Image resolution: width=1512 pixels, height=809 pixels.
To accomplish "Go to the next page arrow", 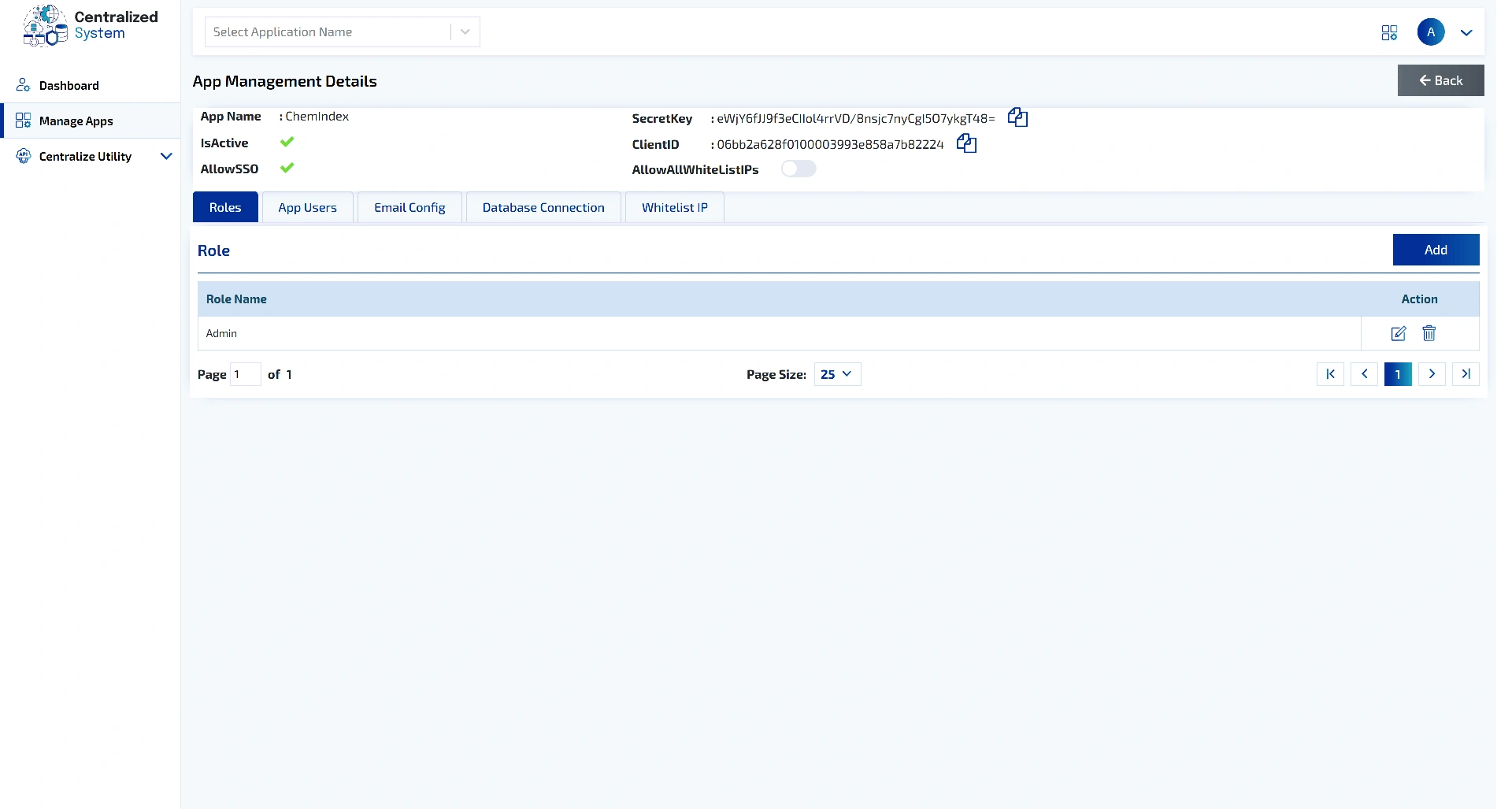I will point(1432,374).
